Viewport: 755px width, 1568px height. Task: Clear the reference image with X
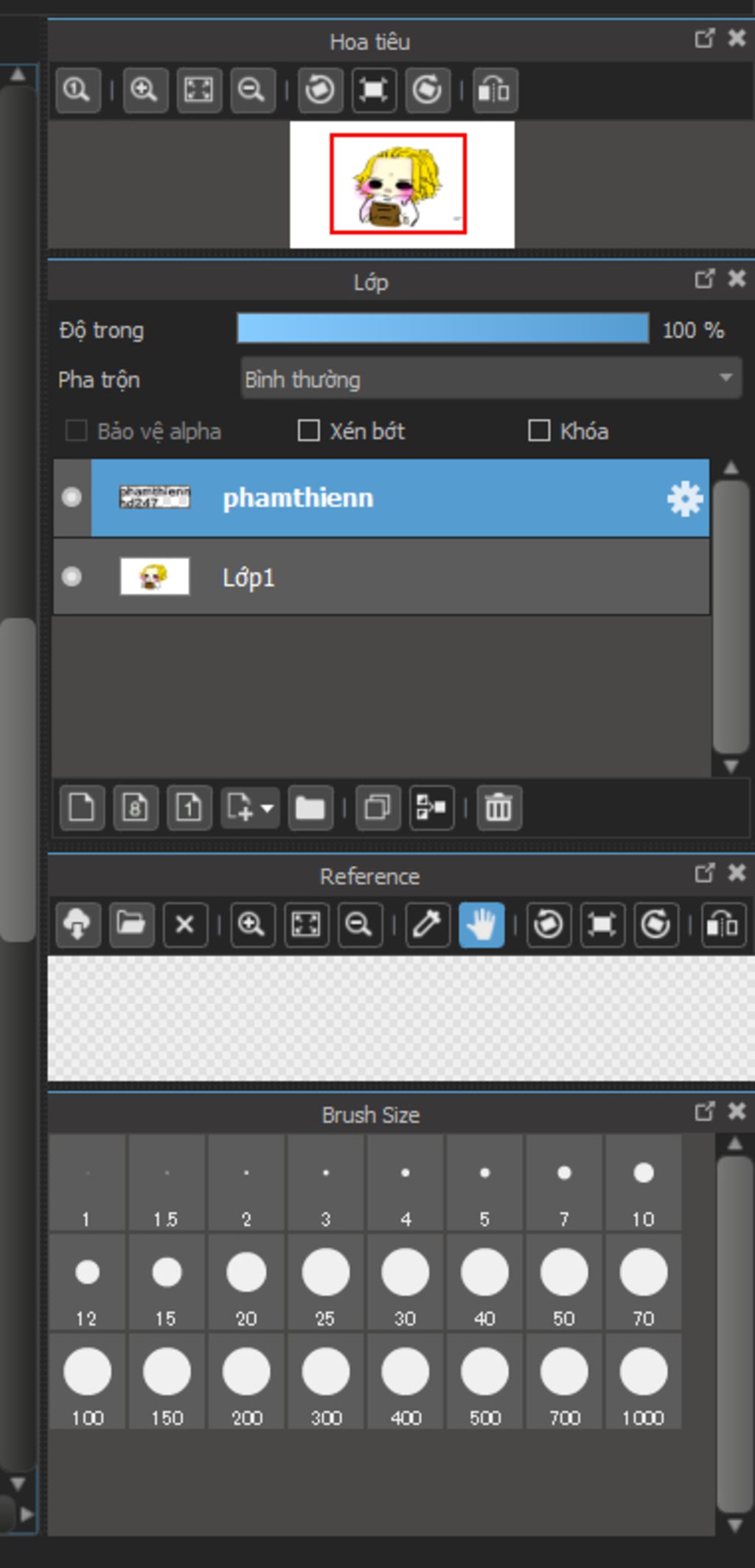185,924
